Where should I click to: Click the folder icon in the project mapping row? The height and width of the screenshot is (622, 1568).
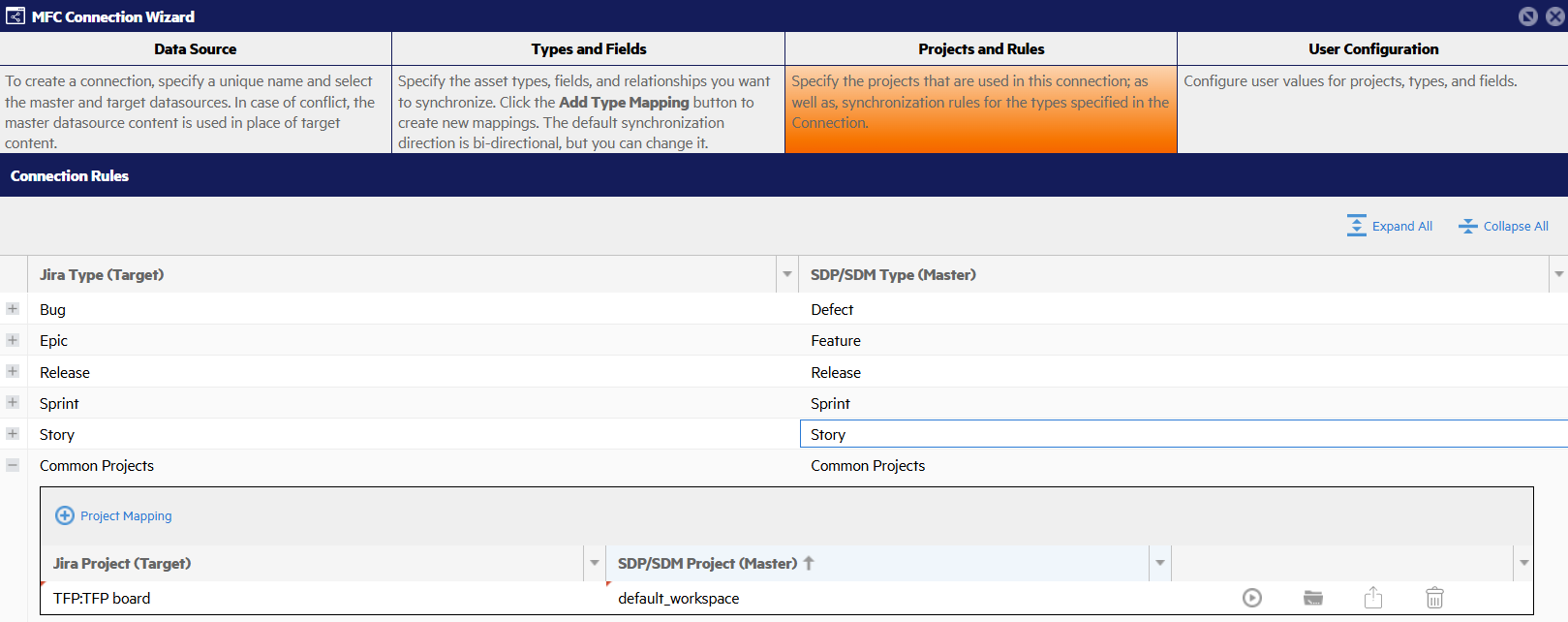(x=1313, y=599)
